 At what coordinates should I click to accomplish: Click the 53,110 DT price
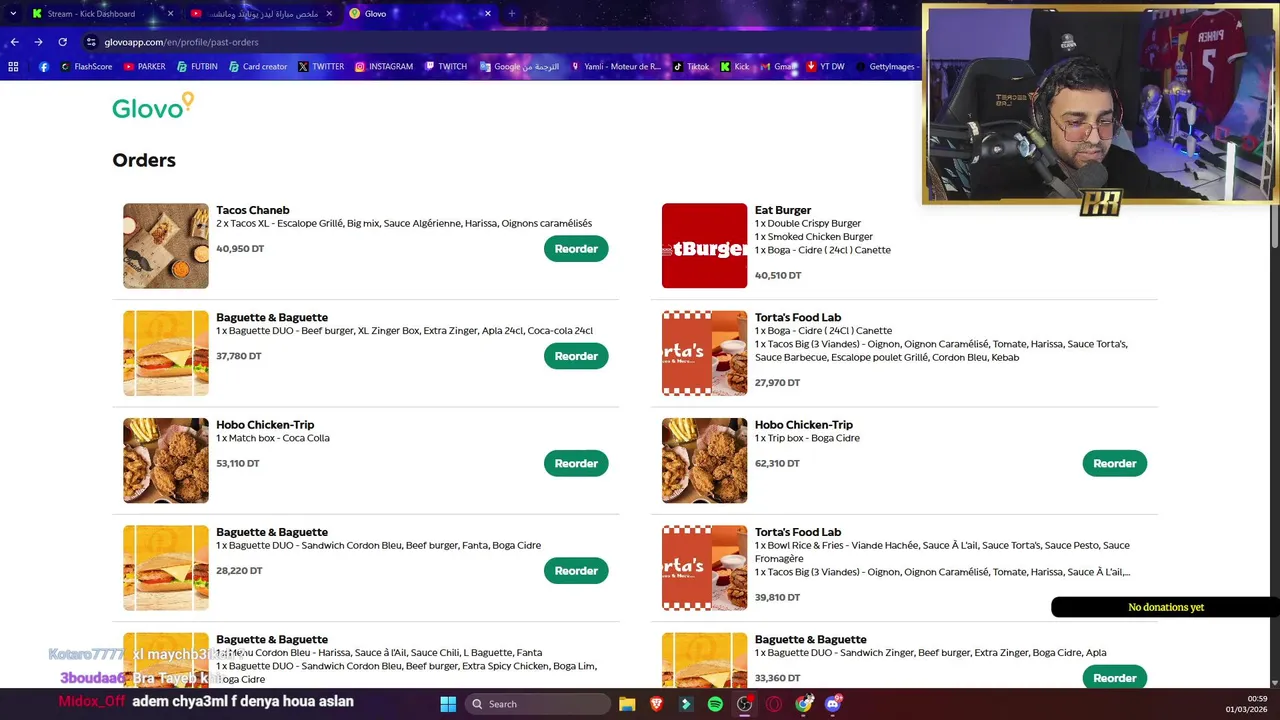(x=238, y=463)
